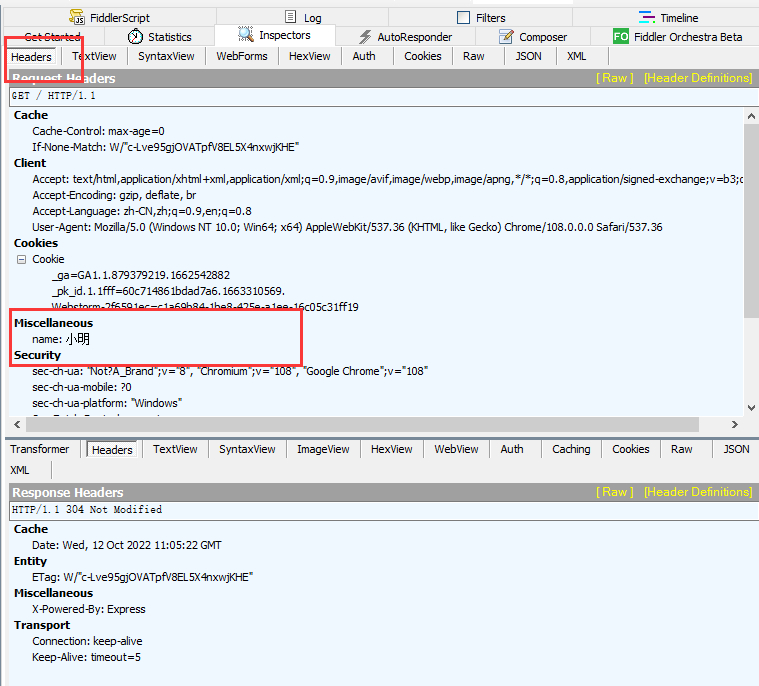Open request Raw tab
This screenshot has width=759, height=686.
tap(473, 56)
